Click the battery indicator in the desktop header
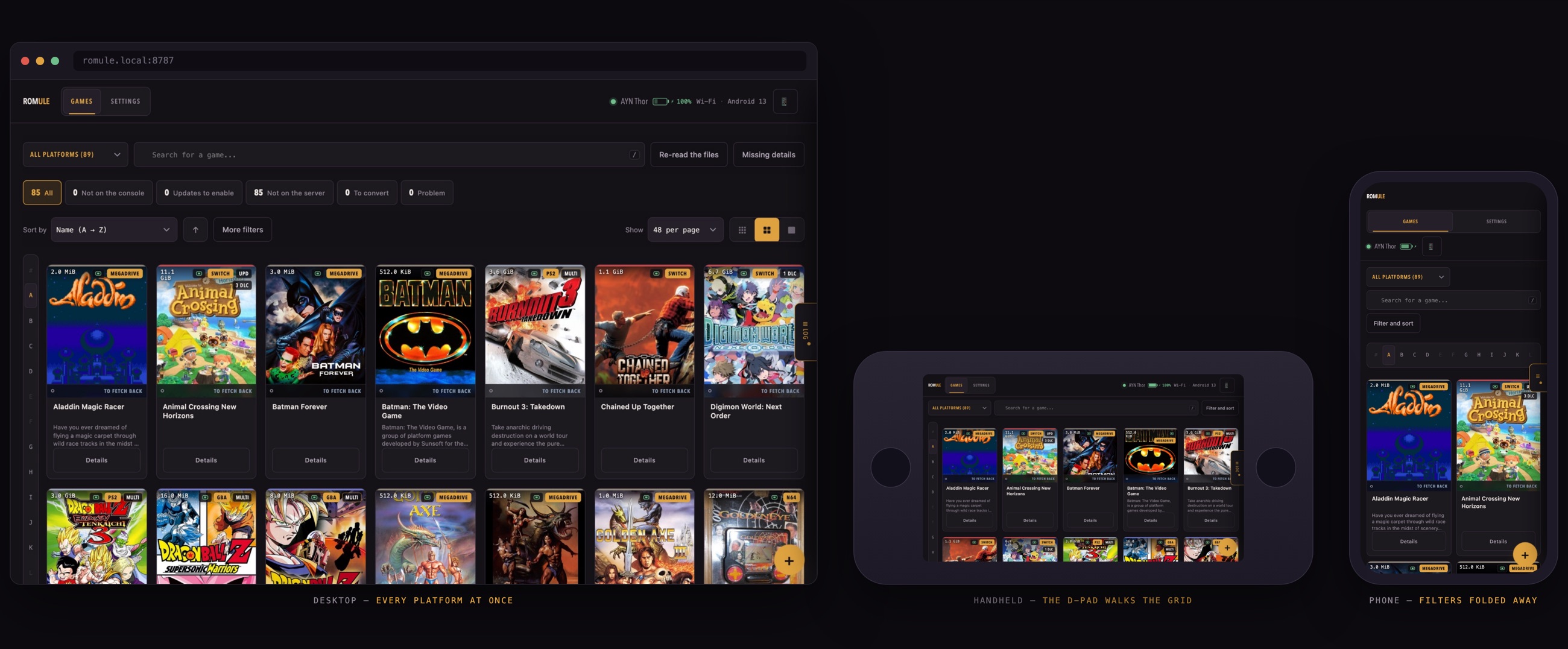This screenshot has height=649, width=1568. click(661, 102)
